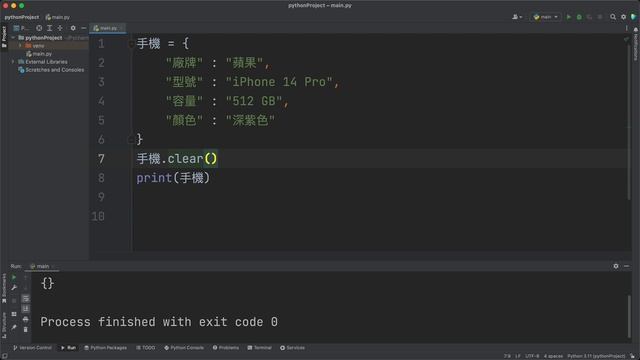Select main.py in the project tree
640x360 pixels.
[39, 54]
